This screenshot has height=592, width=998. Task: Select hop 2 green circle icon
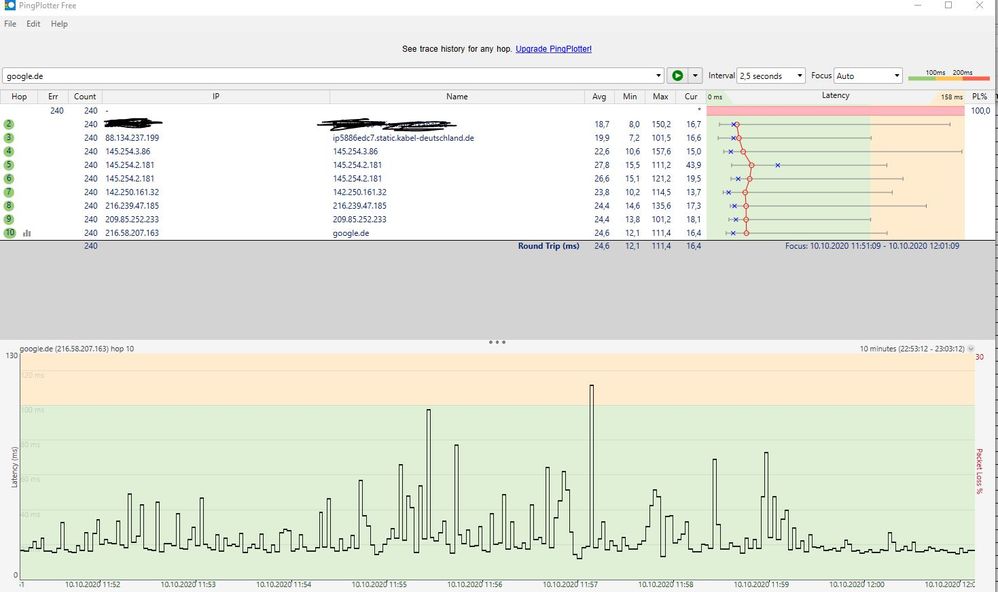pos(9,124)
